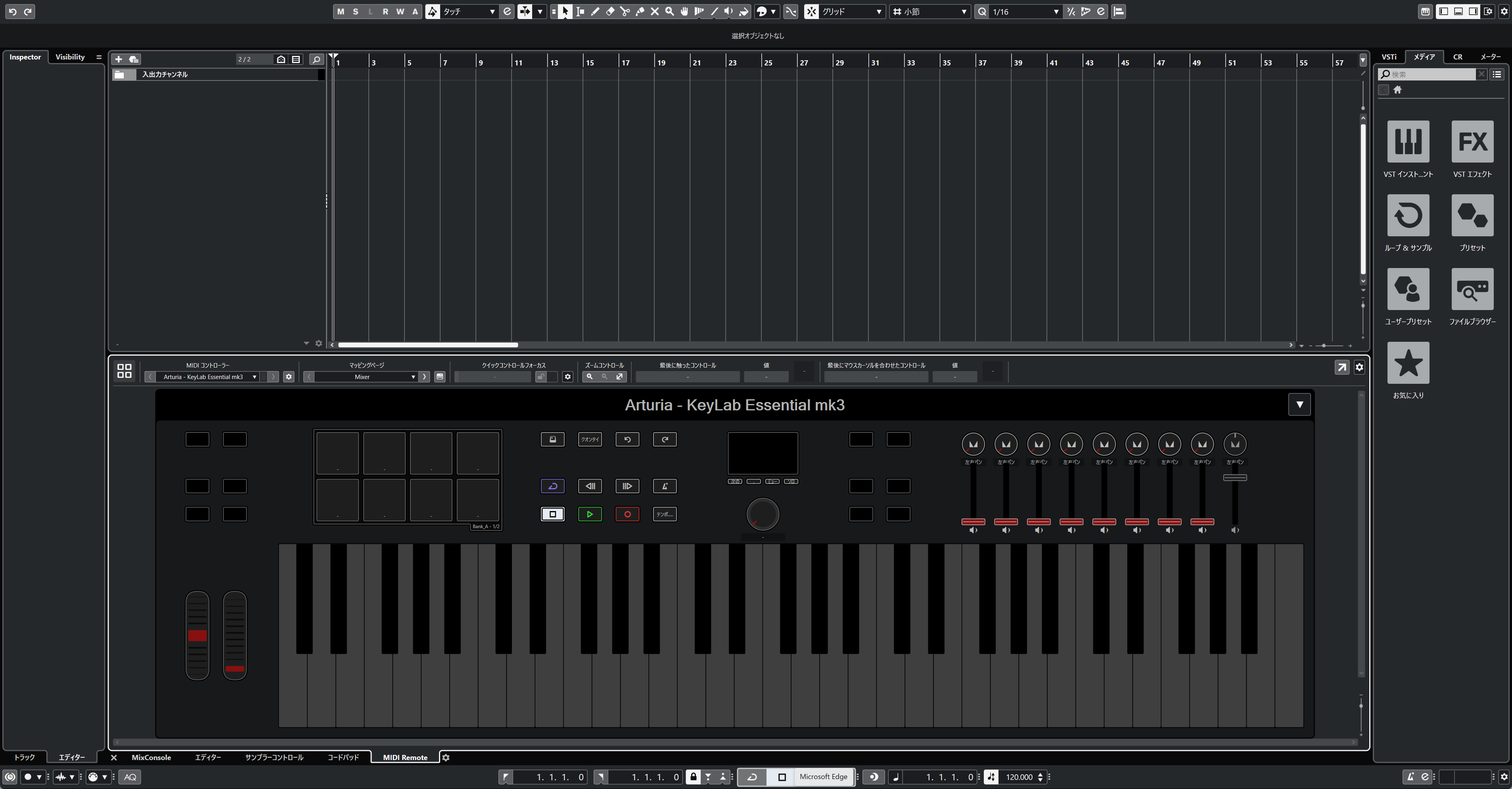Viewport: 1512px width, 789px height.
Task: Click the green Play button on KeyLab surface
Action: [x=589, y=514]
